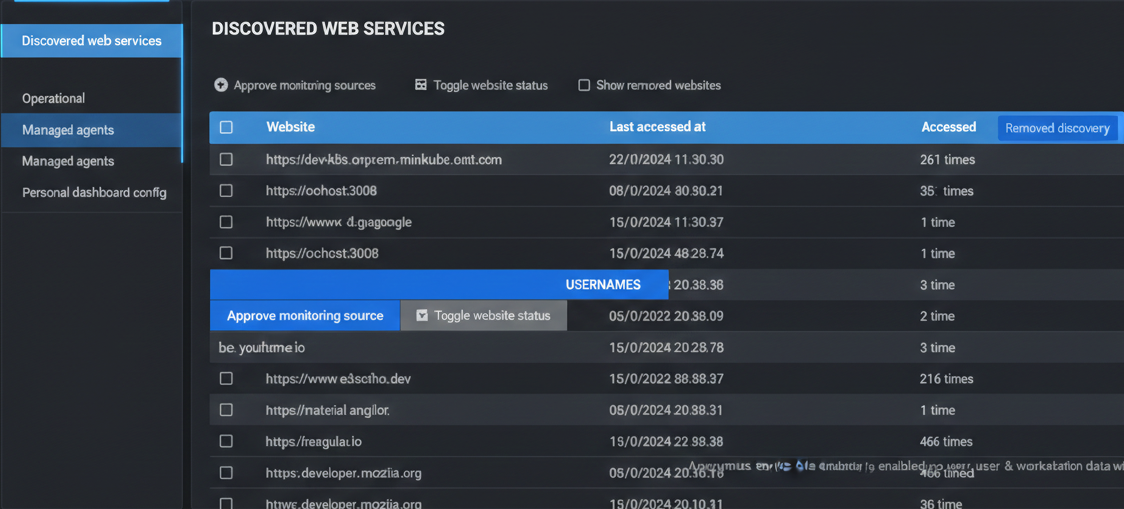Select checkbox for dev-k8s minikube website row
The height and width of the screenshot is (509, 1124).
[226, 159]
